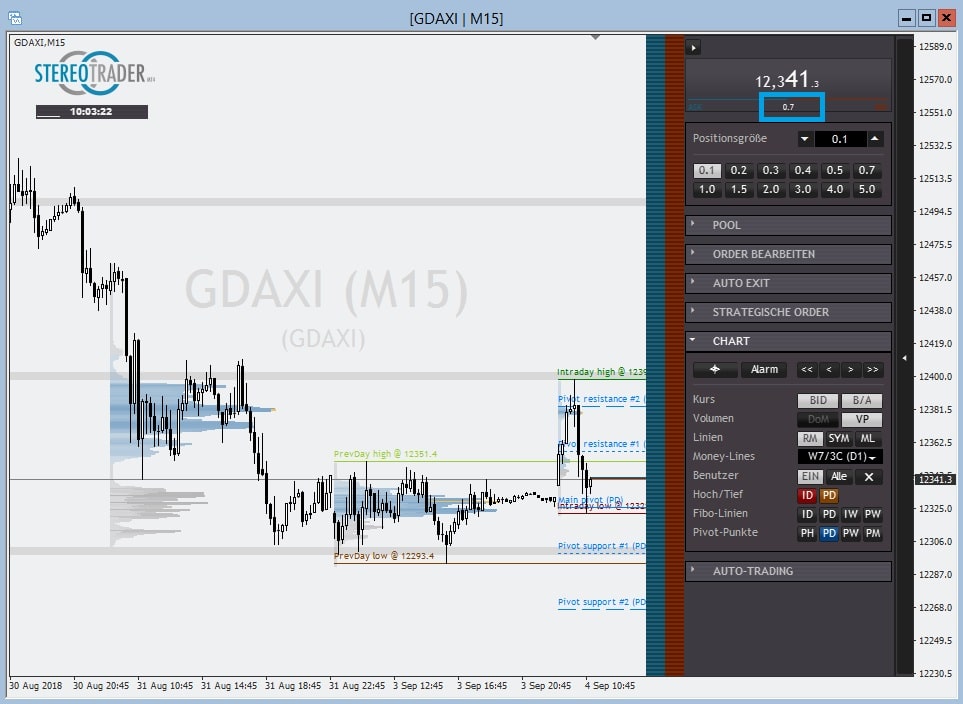
Task: Jump chart to latest with >> button
Action: tap(872, 370)
